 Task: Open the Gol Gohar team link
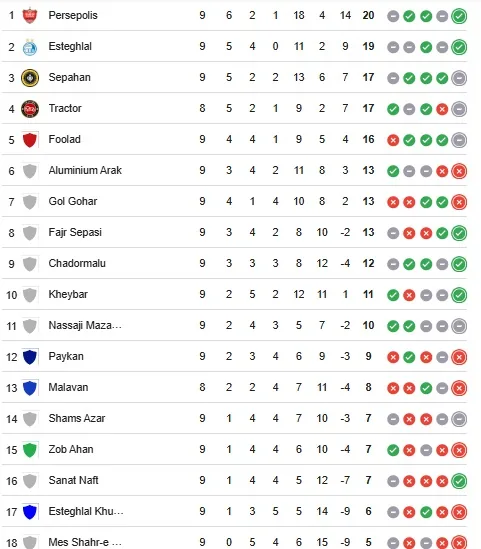(x=73, y=201)
